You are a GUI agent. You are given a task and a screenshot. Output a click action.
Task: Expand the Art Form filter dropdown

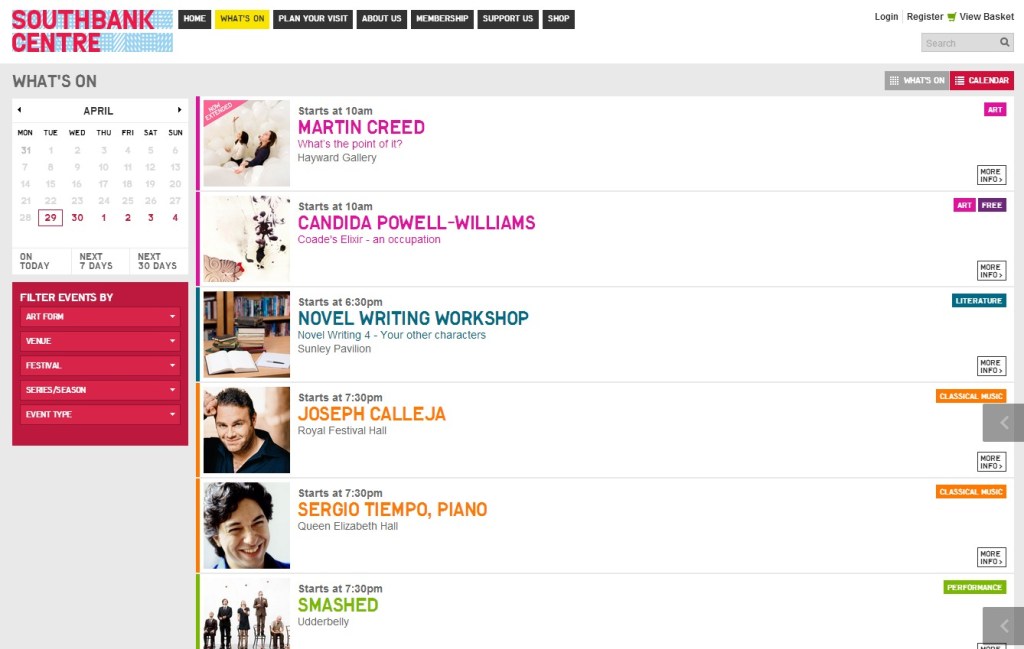point(100,317)
